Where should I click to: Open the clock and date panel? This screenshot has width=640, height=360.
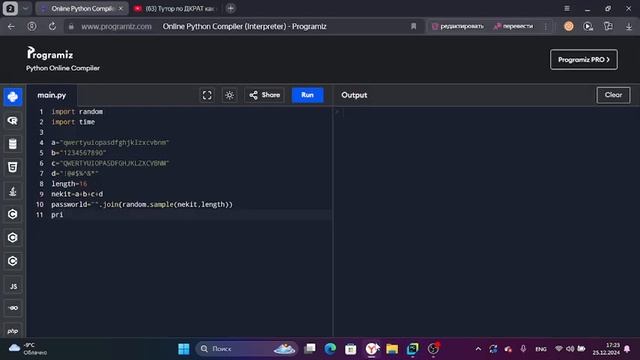[606, 349]
